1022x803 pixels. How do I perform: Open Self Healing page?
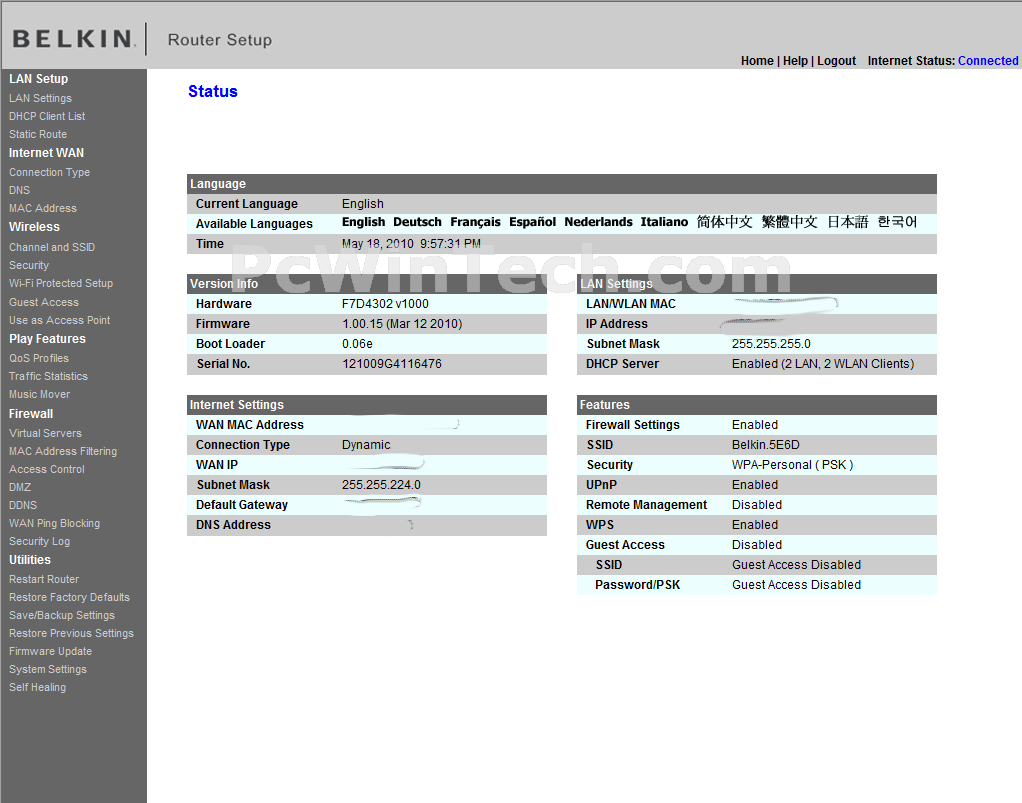tap(37, 688)
